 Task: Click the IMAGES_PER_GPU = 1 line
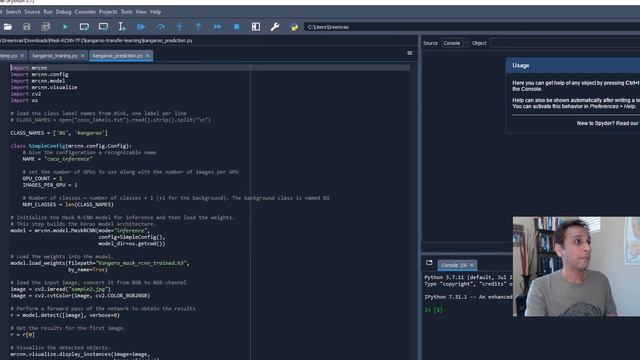[50, 185]
